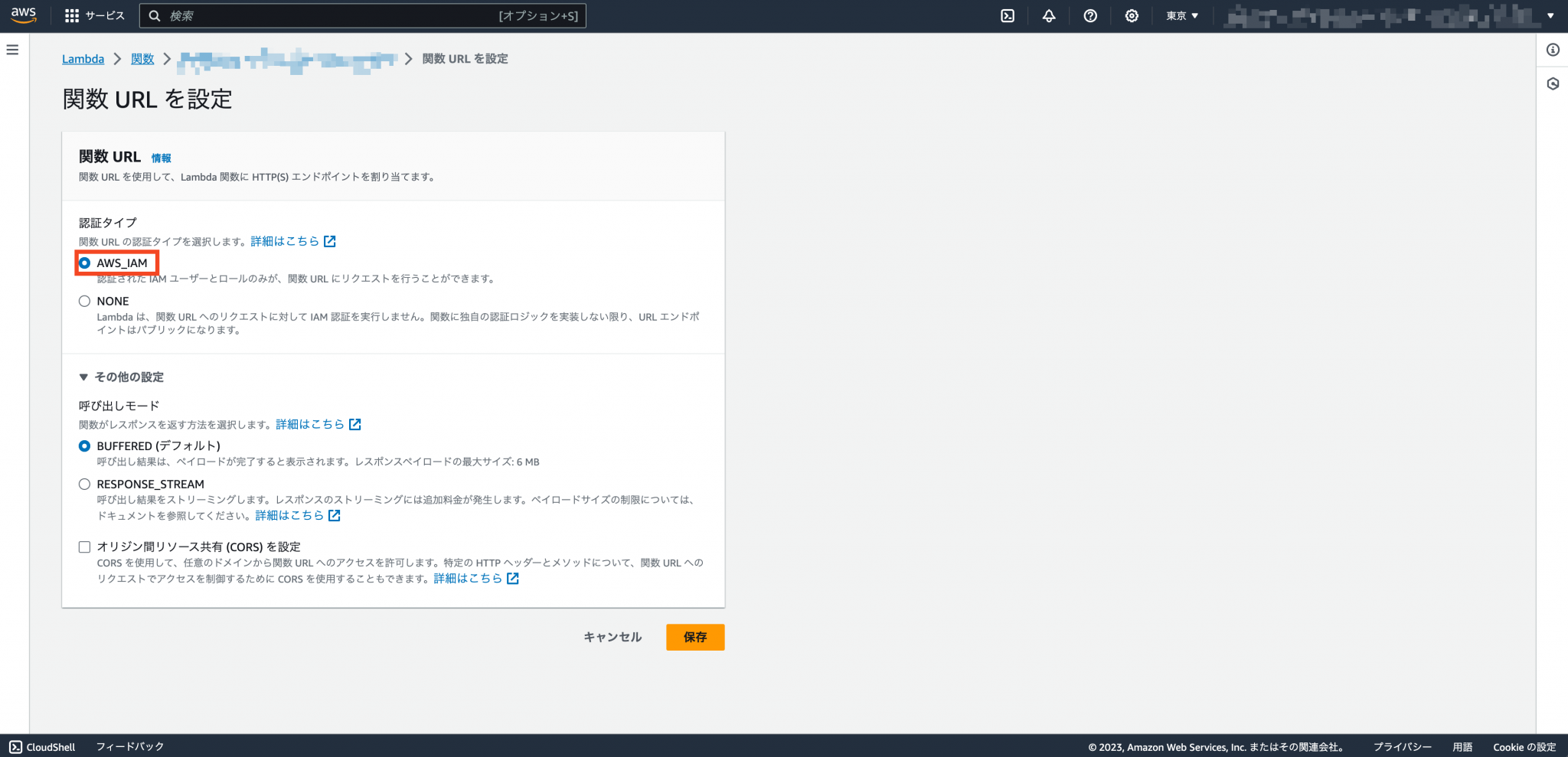This screenshot has width=1568, height=757.
Task: Open the info panel icon on the right edge
Action: [1553, 50]
